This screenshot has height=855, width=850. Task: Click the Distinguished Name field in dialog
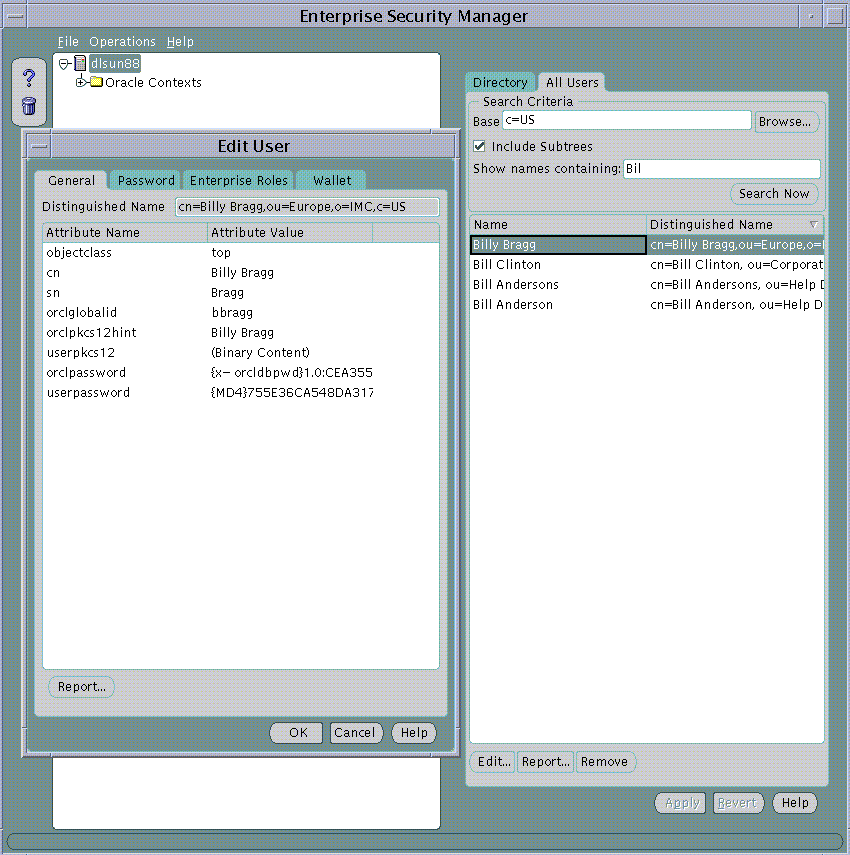point(307,207)
